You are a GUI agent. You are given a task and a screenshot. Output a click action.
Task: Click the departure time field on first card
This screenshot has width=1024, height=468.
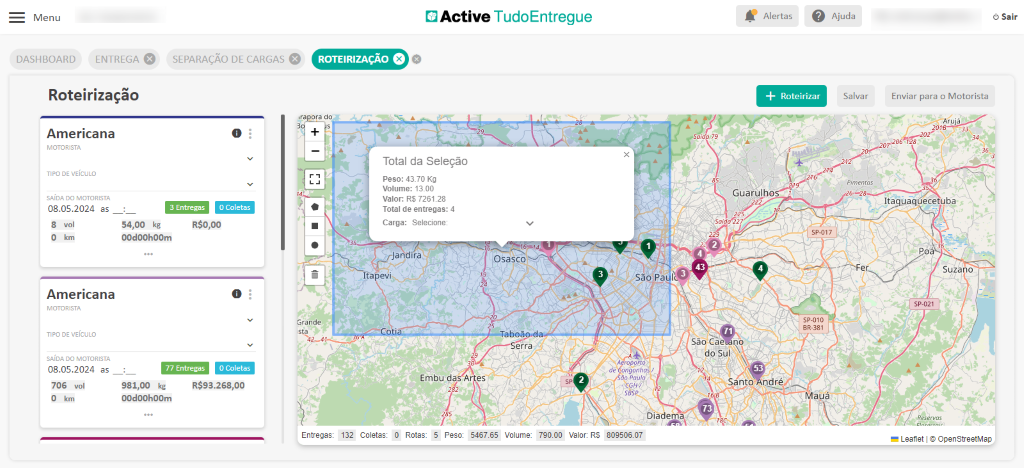125,209
